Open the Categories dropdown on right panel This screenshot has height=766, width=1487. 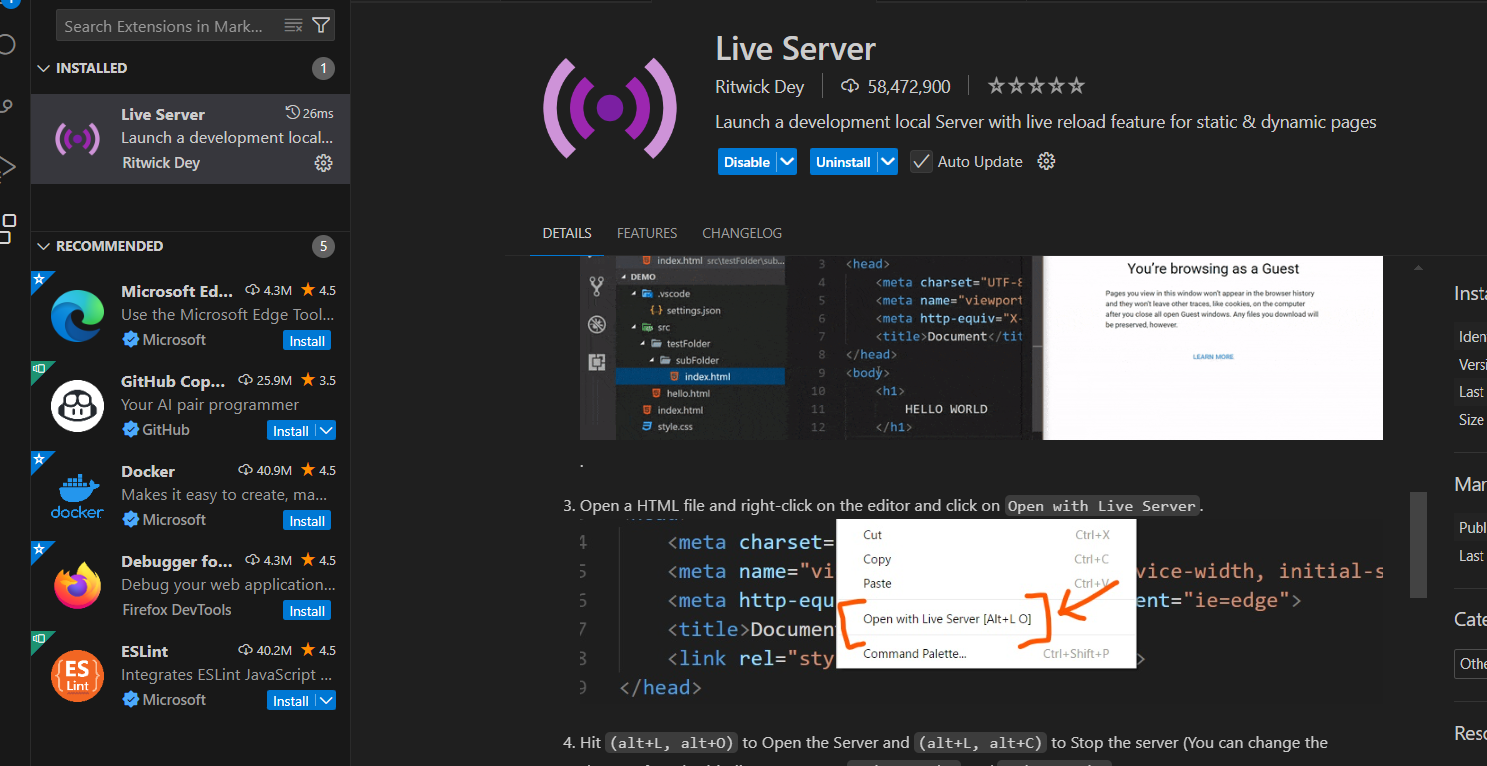point(1471,664)
